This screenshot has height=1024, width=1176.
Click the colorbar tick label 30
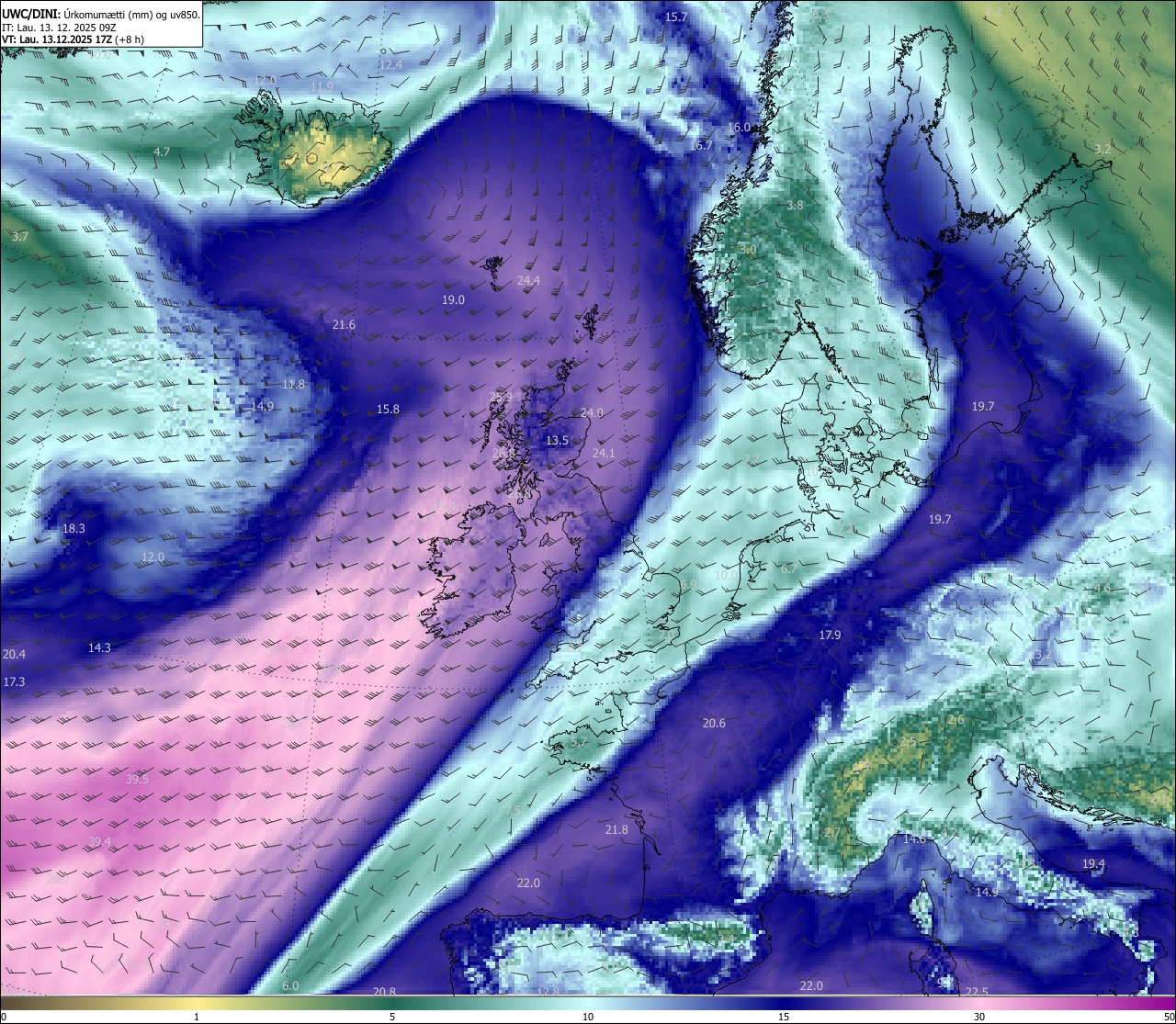[x=979, y=1017]
